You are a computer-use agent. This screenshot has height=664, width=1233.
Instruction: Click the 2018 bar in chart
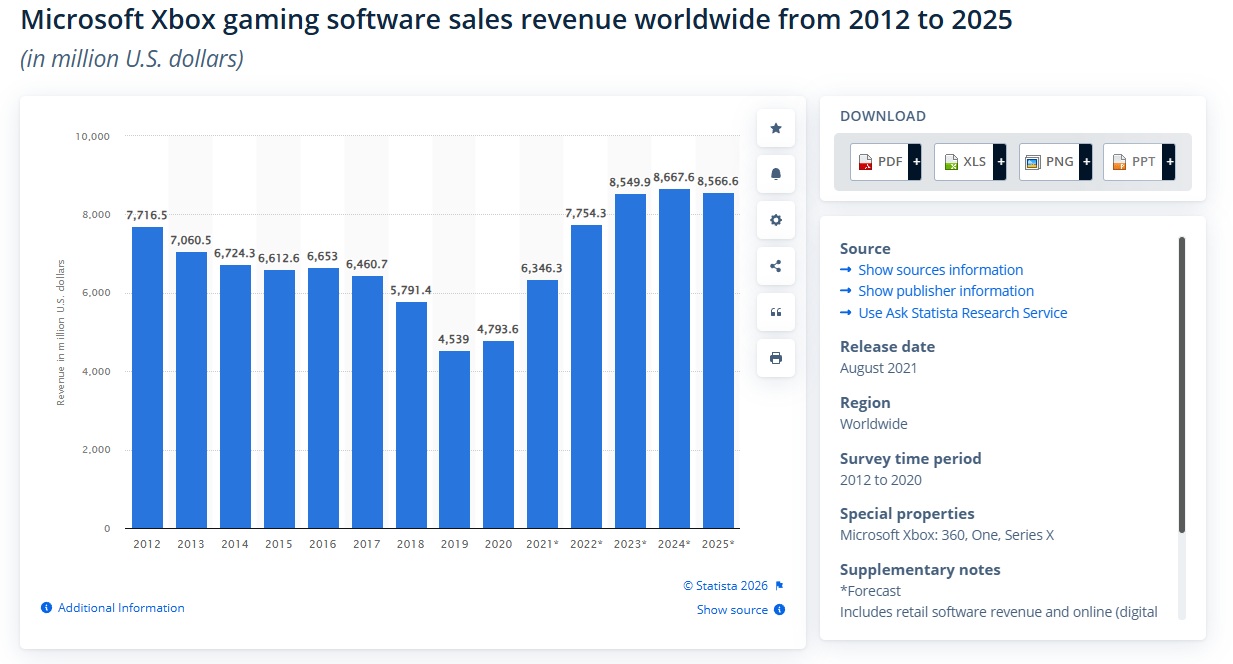pyautogui.click(x=411, y=415)
